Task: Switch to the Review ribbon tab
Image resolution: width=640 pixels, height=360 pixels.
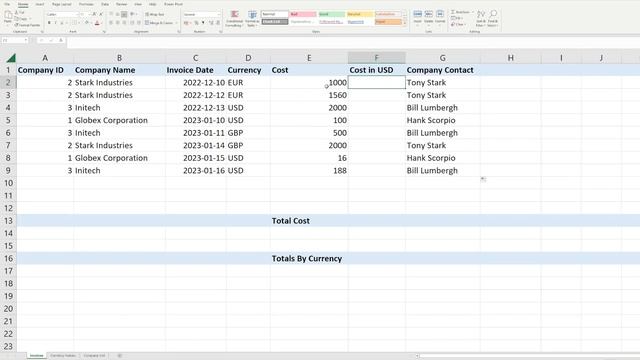Action: point(121,4)
